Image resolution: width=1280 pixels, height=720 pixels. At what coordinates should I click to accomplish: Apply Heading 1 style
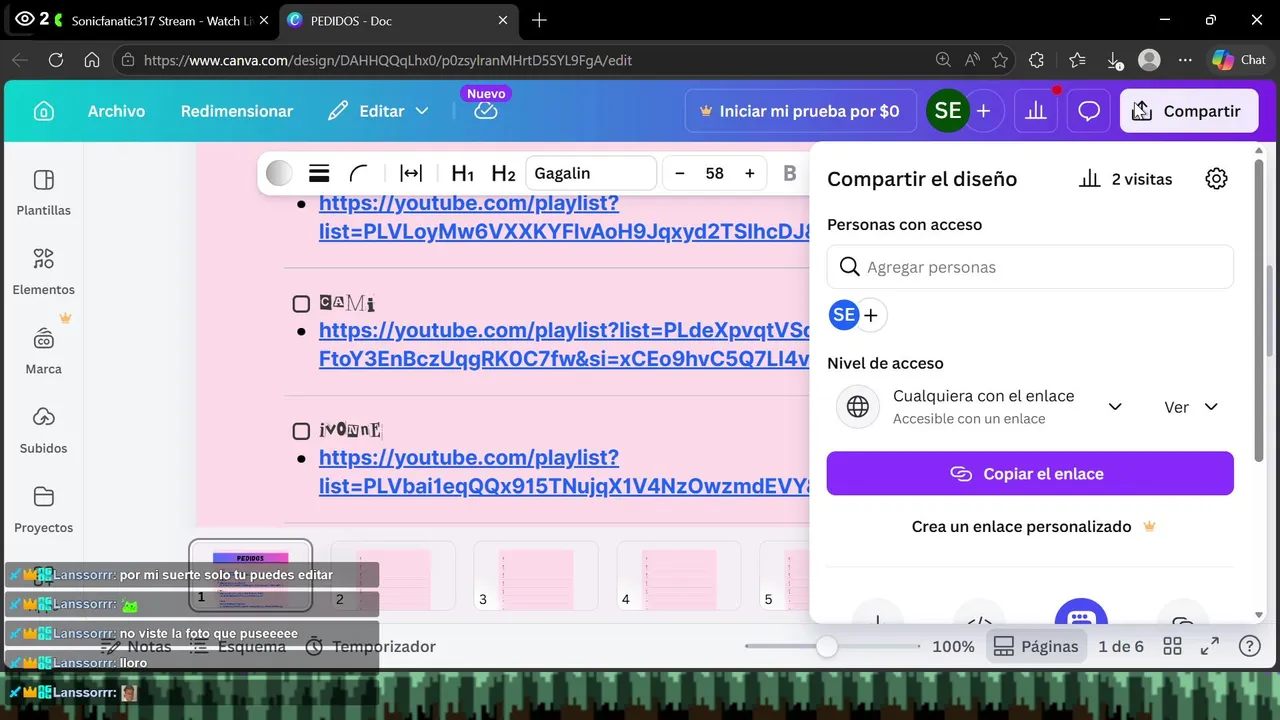(462, 173)
